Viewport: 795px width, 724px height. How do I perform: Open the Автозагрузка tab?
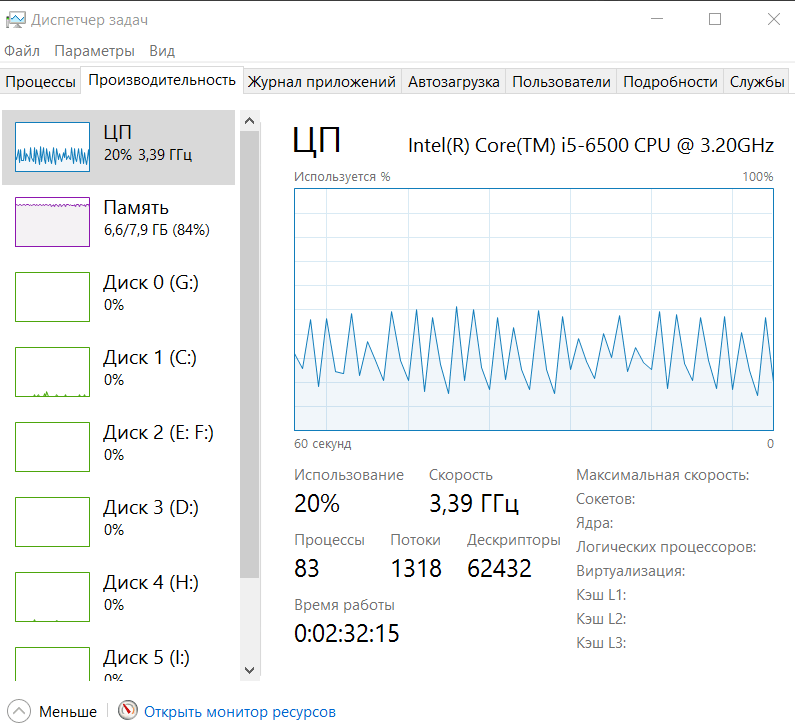[454, 82]
